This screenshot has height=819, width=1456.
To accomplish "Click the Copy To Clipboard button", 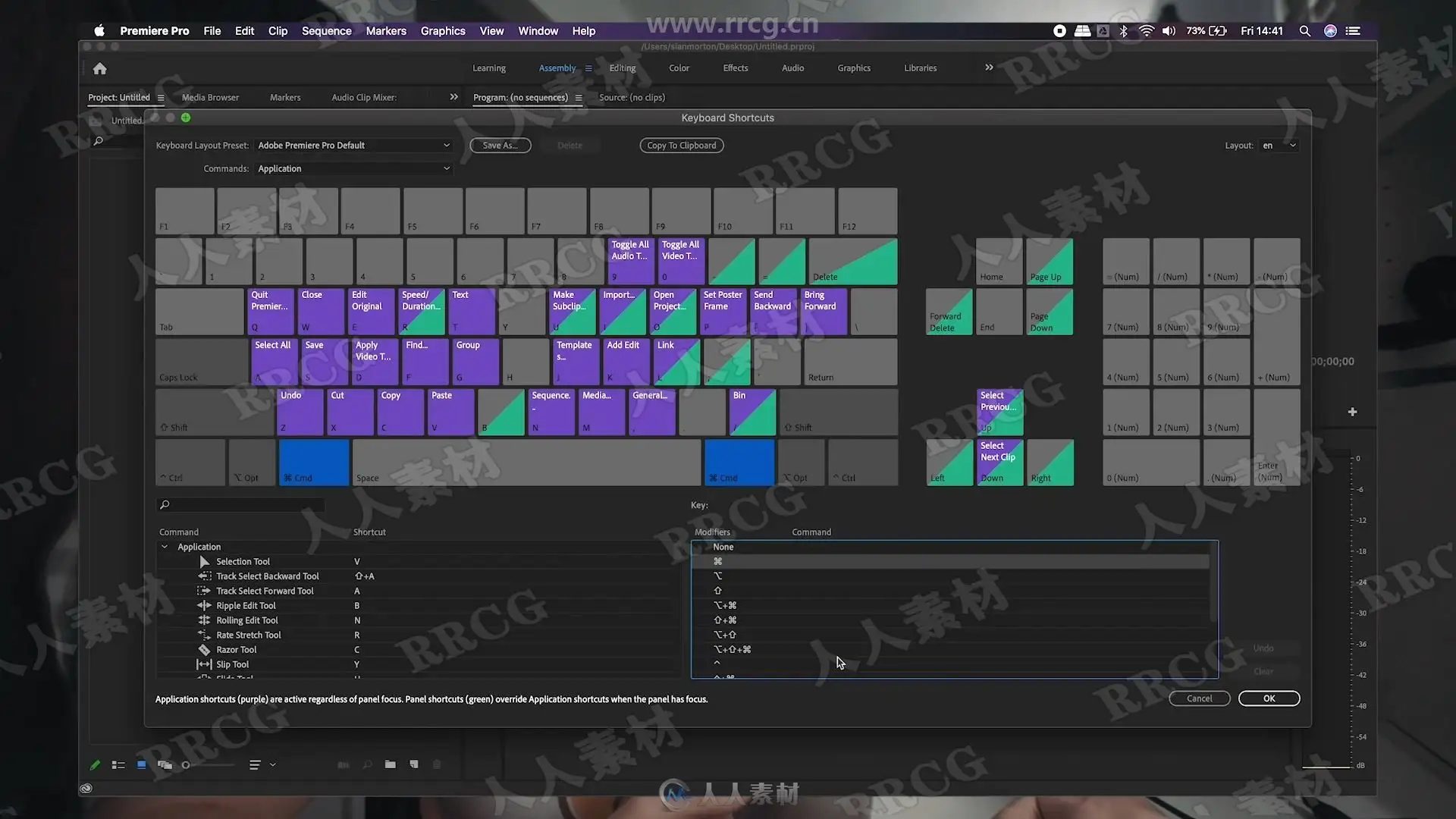I will pos(681,146).
